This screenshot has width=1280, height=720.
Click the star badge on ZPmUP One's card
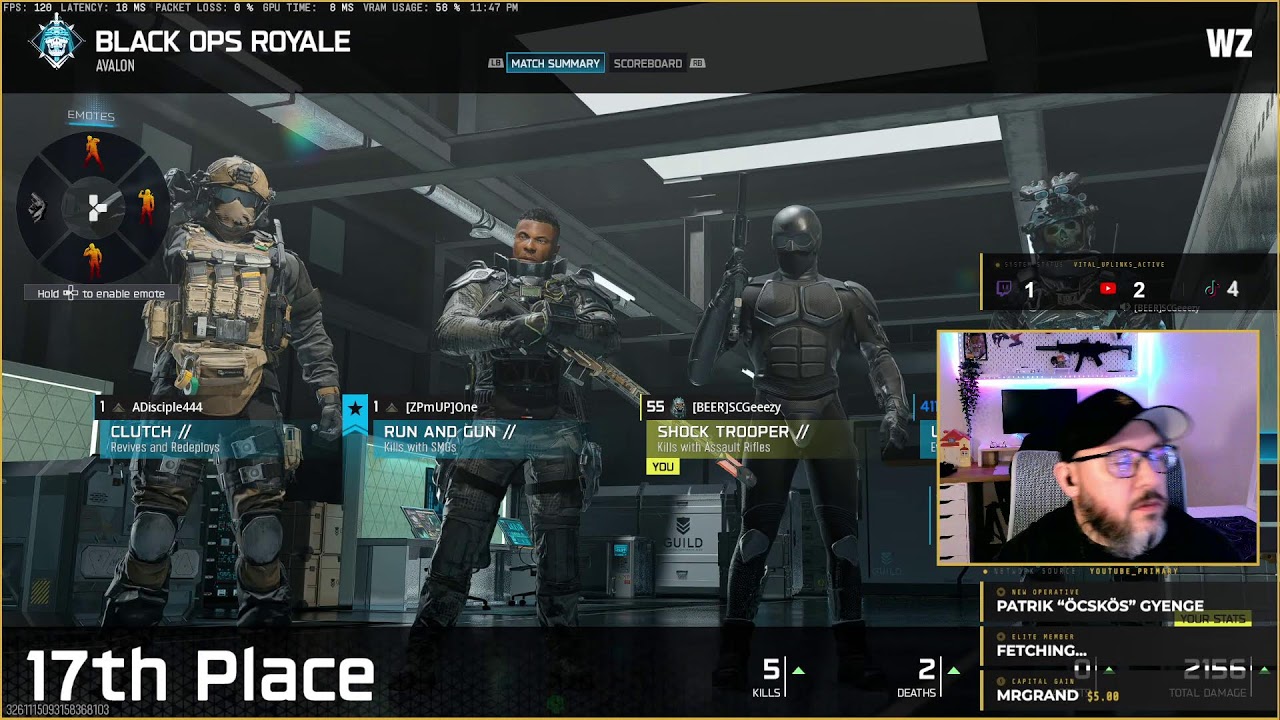coord(355,409)
